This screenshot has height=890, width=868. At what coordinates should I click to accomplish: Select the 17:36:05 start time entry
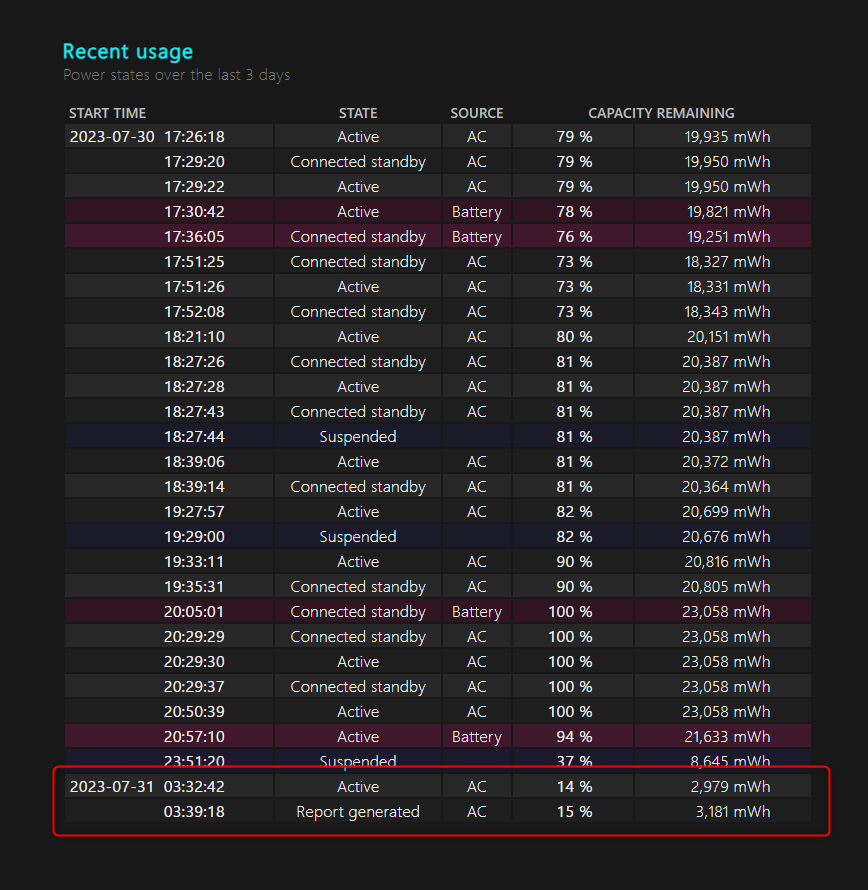pyautogui.click(x=194, y=237)
